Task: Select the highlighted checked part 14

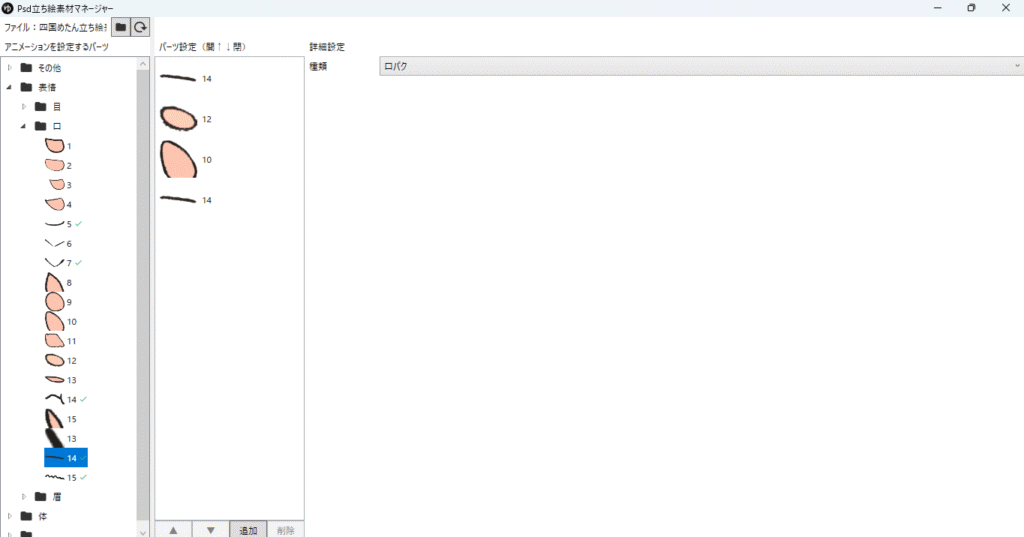Action: pyautogui.click(x=65, y=457)
